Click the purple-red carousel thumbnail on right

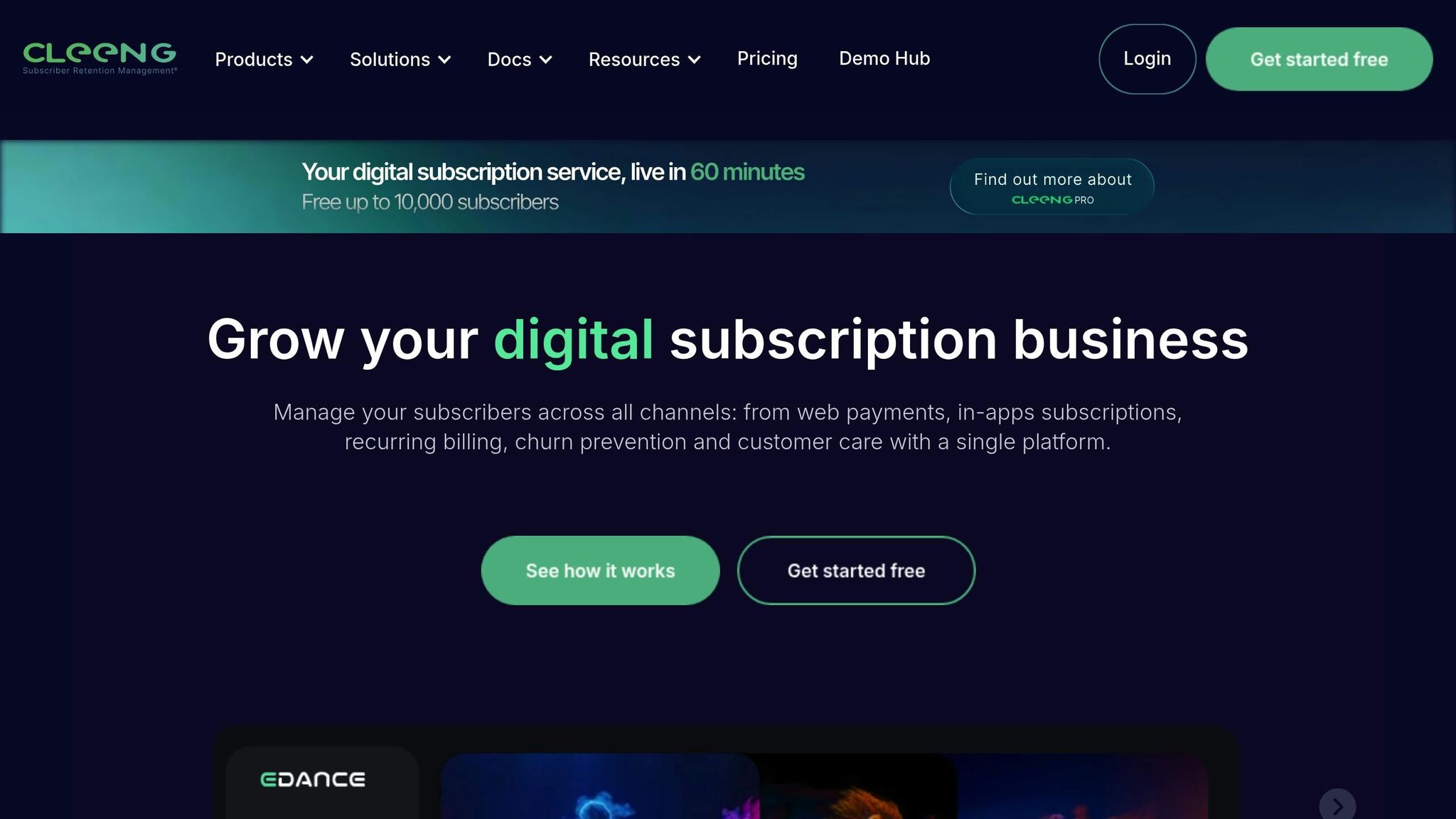[x=1082, y=786]
